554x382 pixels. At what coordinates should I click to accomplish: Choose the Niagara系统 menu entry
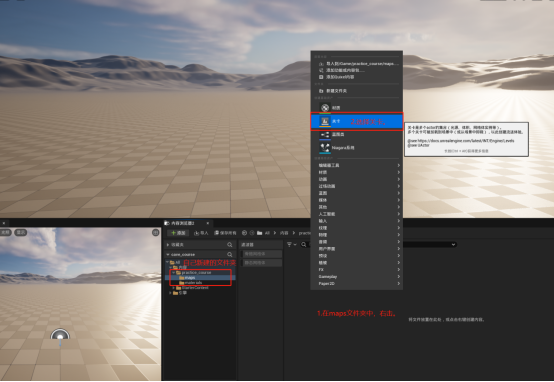click(x=356, y=148)
